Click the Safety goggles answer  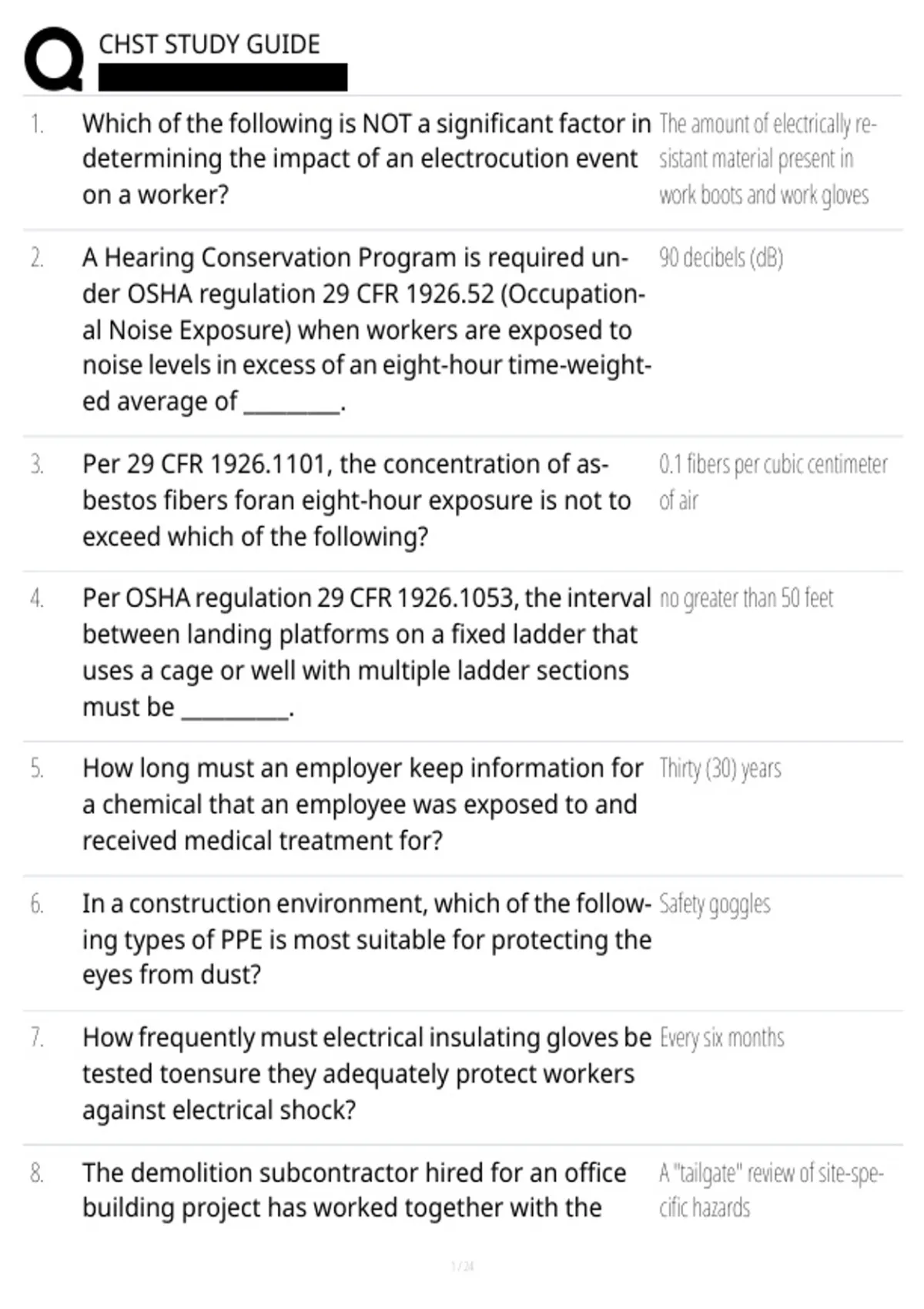(715, 904)
